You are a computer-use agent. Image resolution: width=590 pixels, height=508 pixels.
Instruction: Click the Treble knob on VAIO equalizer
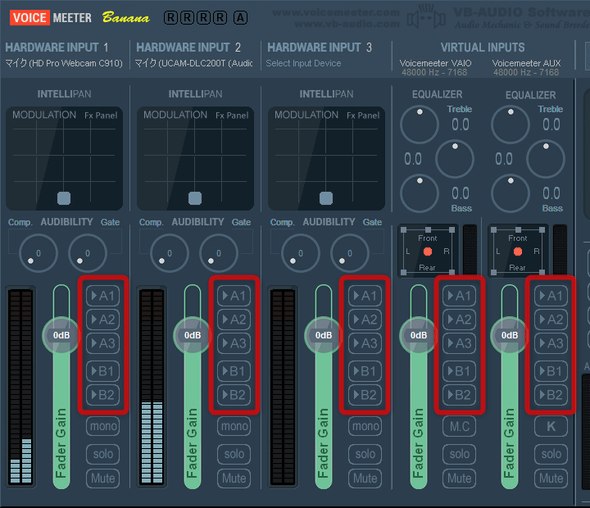click(419, 125)
